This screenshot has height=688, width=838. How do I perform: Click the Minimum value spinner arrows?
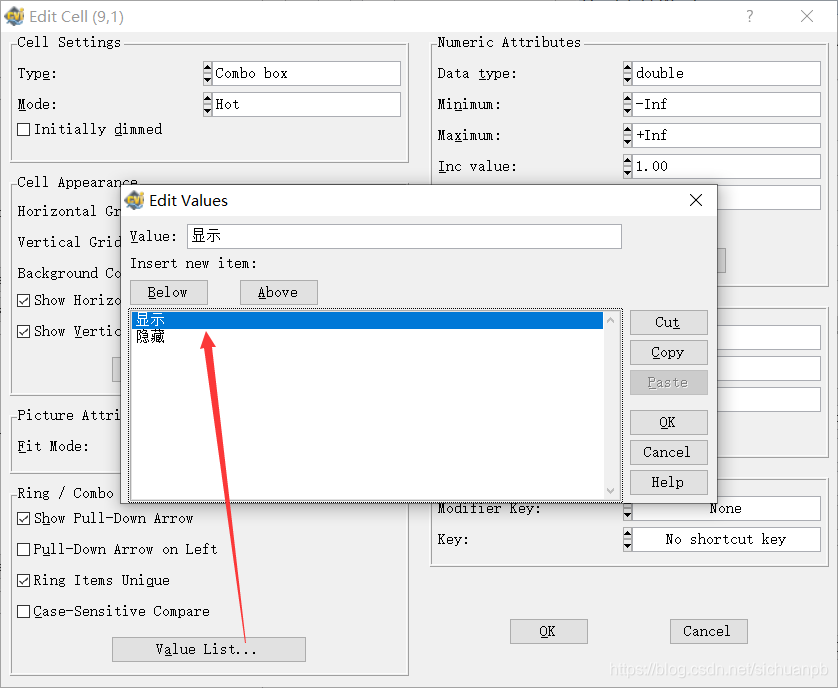click(x=627, y=104)
